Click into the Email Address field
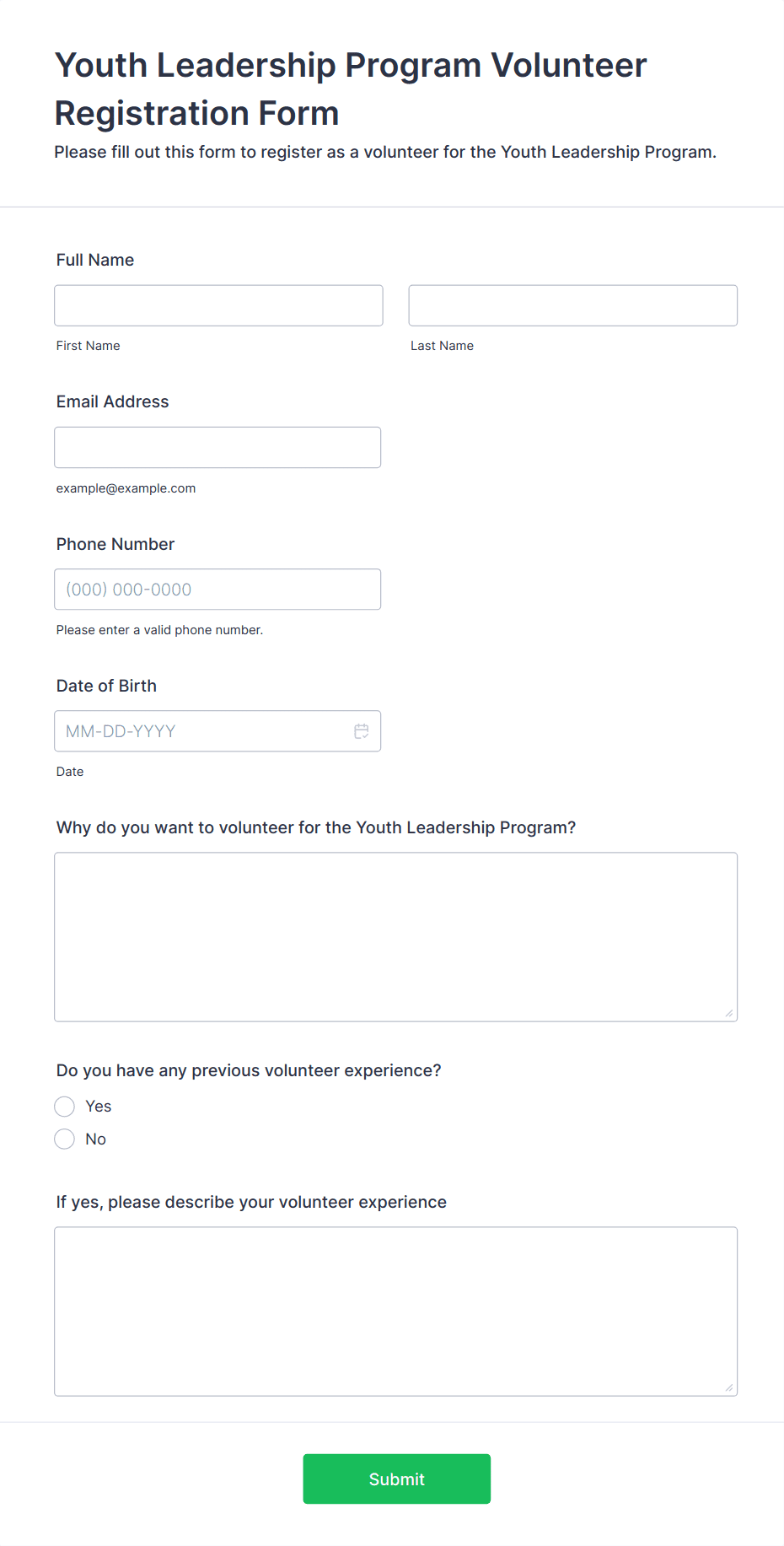784x1546 pixels. 217,447
